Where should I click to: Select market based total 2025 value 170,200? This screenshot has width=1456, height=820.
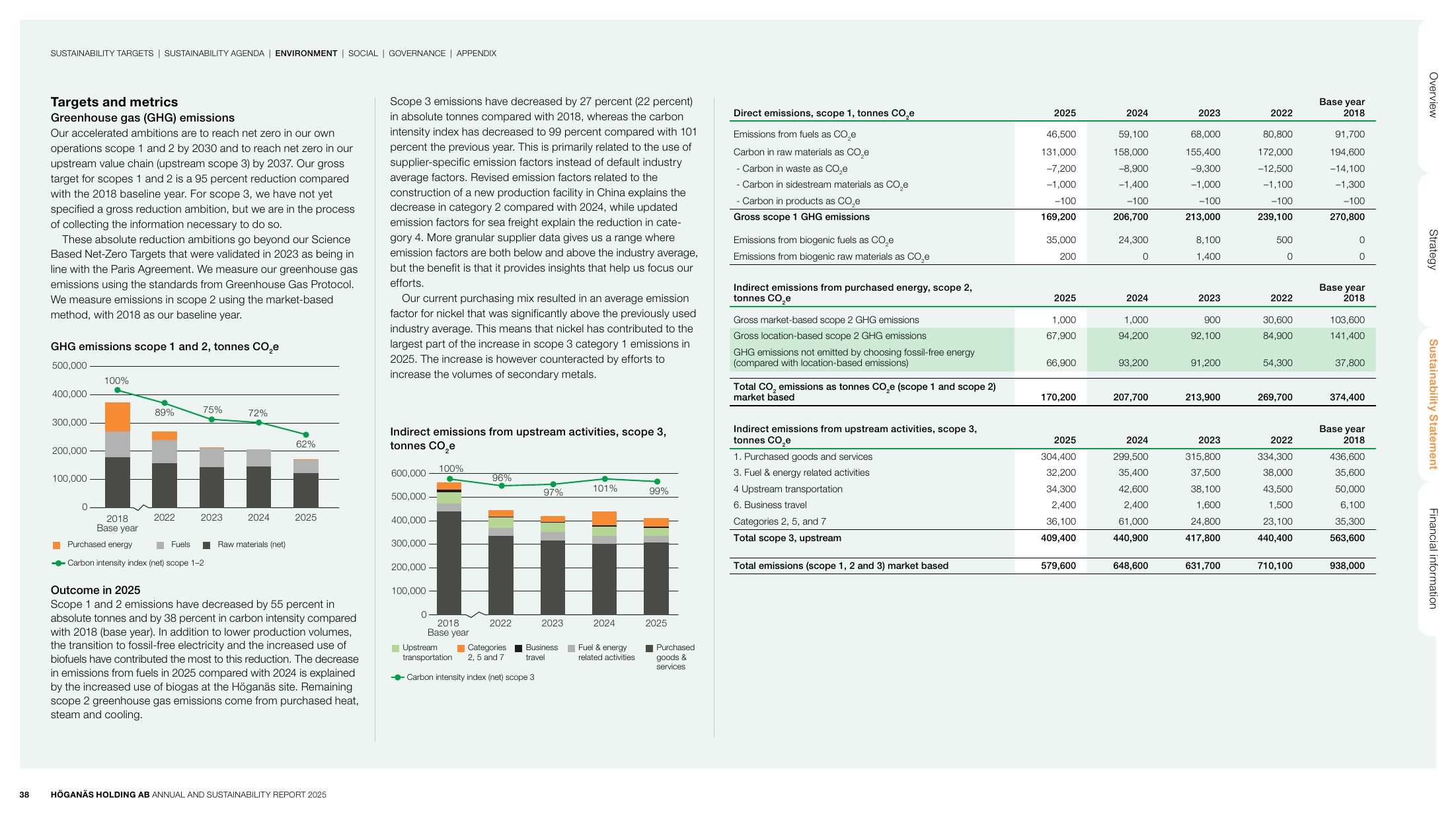(1058, 397)
